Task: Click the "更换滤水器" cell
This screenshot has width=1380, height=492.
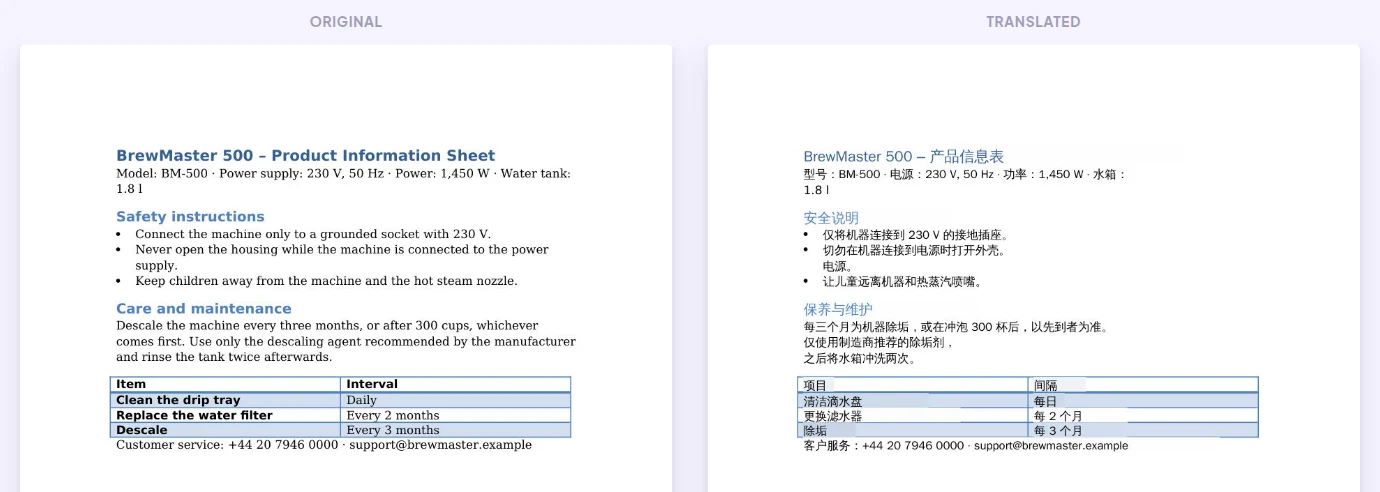Action: tap(913, 416)
